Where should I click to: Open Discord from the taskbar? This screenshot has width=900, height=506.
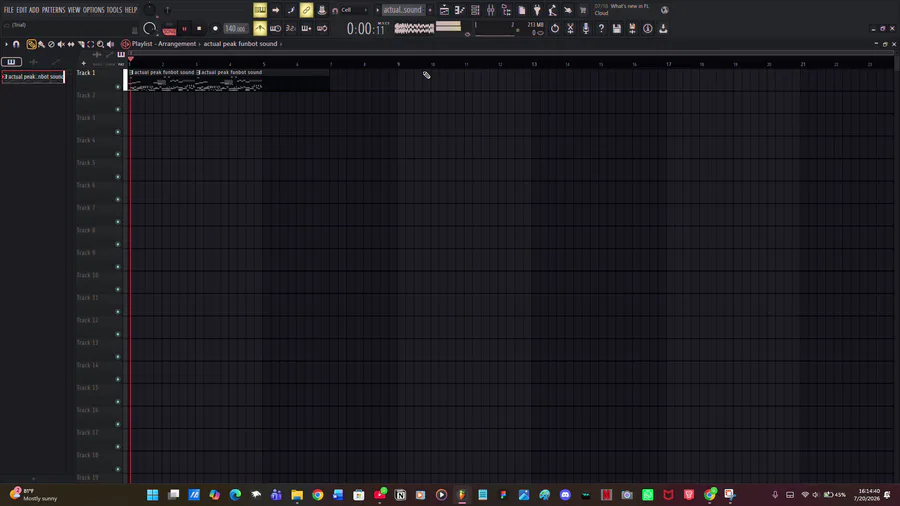pyautogui.click(x=565, y=495)
